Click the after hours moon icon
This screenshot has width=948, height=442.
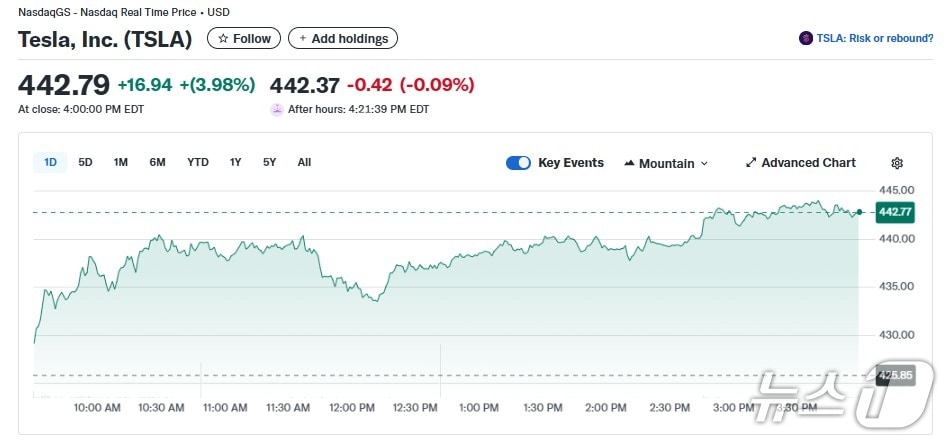click(277, 109)
